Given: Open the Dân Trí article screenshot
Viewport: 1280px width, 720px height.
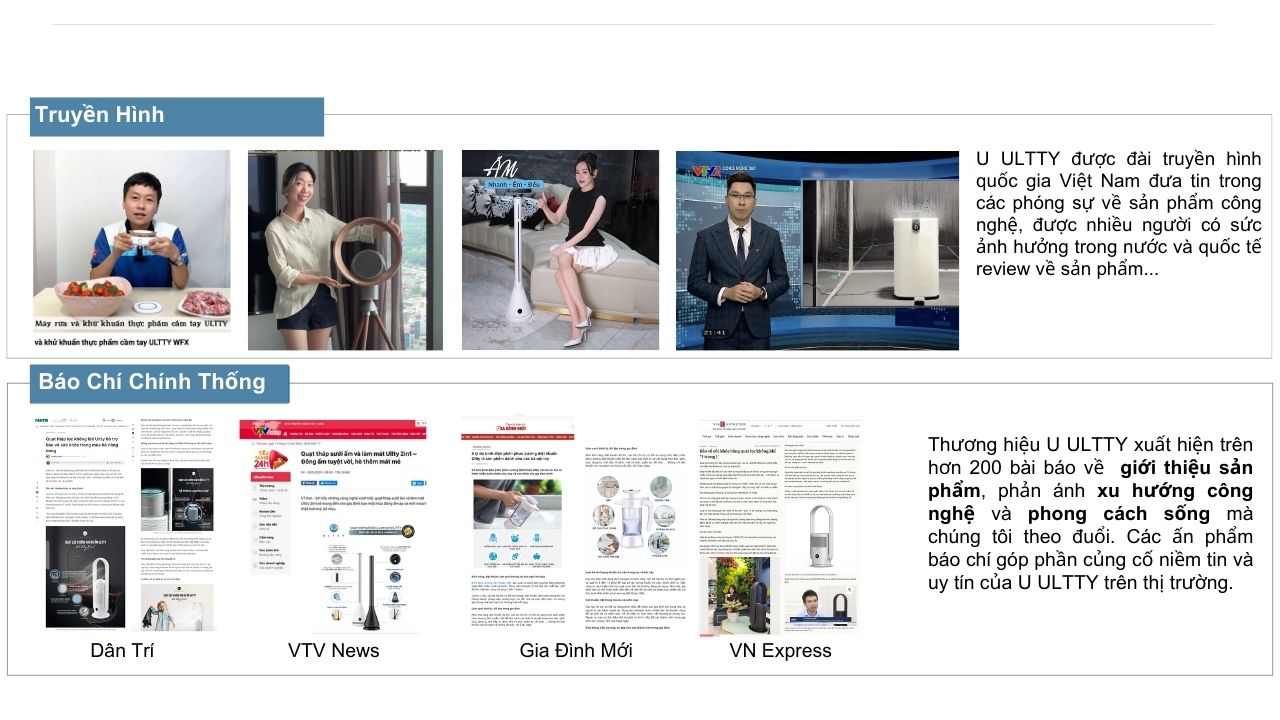Looking at the screenshot, I should [130, 525].
